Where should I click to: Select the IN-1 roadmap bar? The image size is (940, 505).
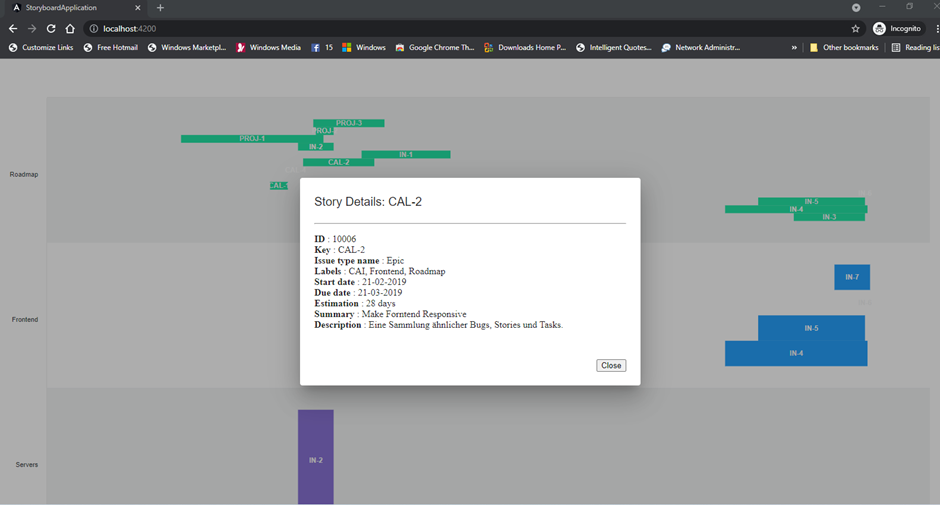click(406, 155)
